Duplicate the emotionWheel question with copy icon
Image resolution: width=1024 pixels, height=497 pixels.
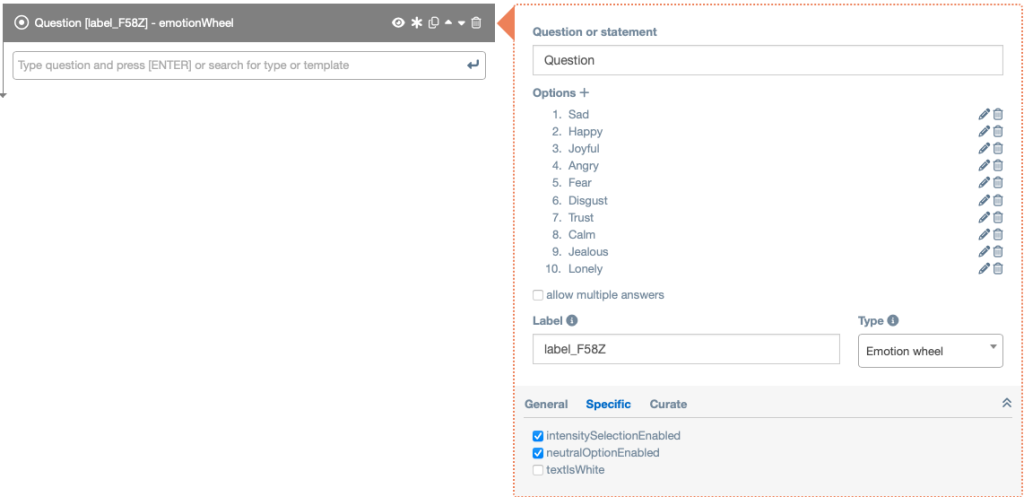433,22
